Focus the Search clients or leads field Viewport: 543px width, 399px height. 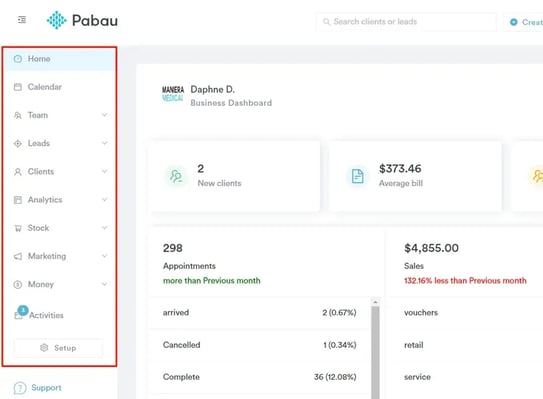[x=406, y=22]
